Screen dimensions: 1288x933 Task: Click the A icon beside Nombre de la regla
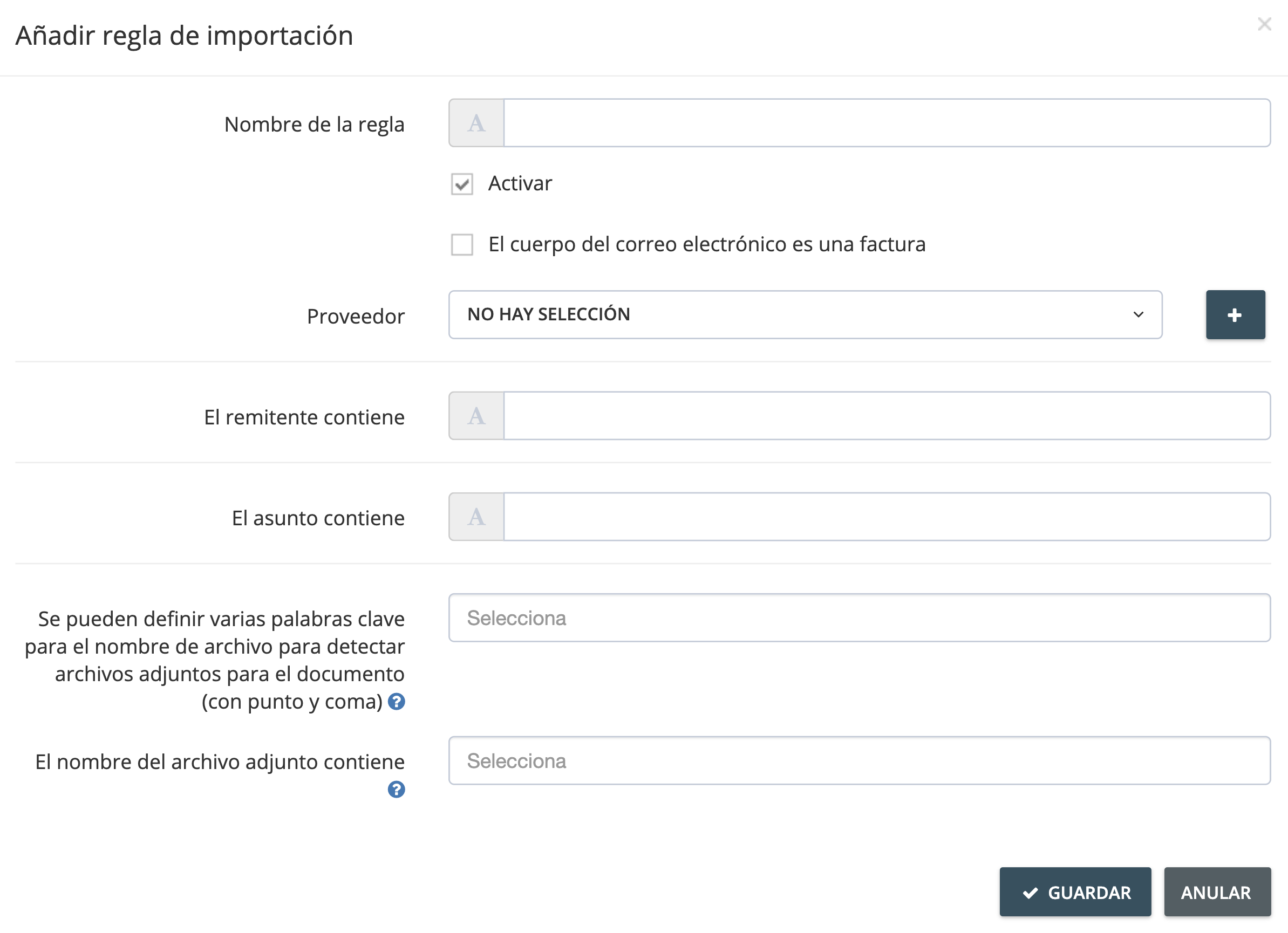pos(476,123)
